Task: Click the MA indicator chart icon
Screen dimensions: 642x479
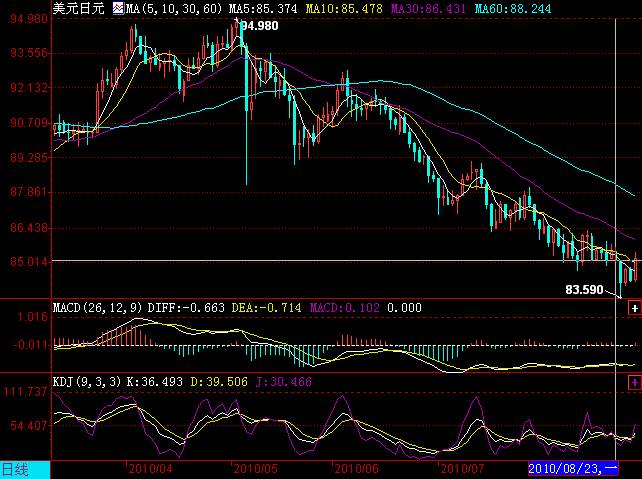Action: pos(118,8)
